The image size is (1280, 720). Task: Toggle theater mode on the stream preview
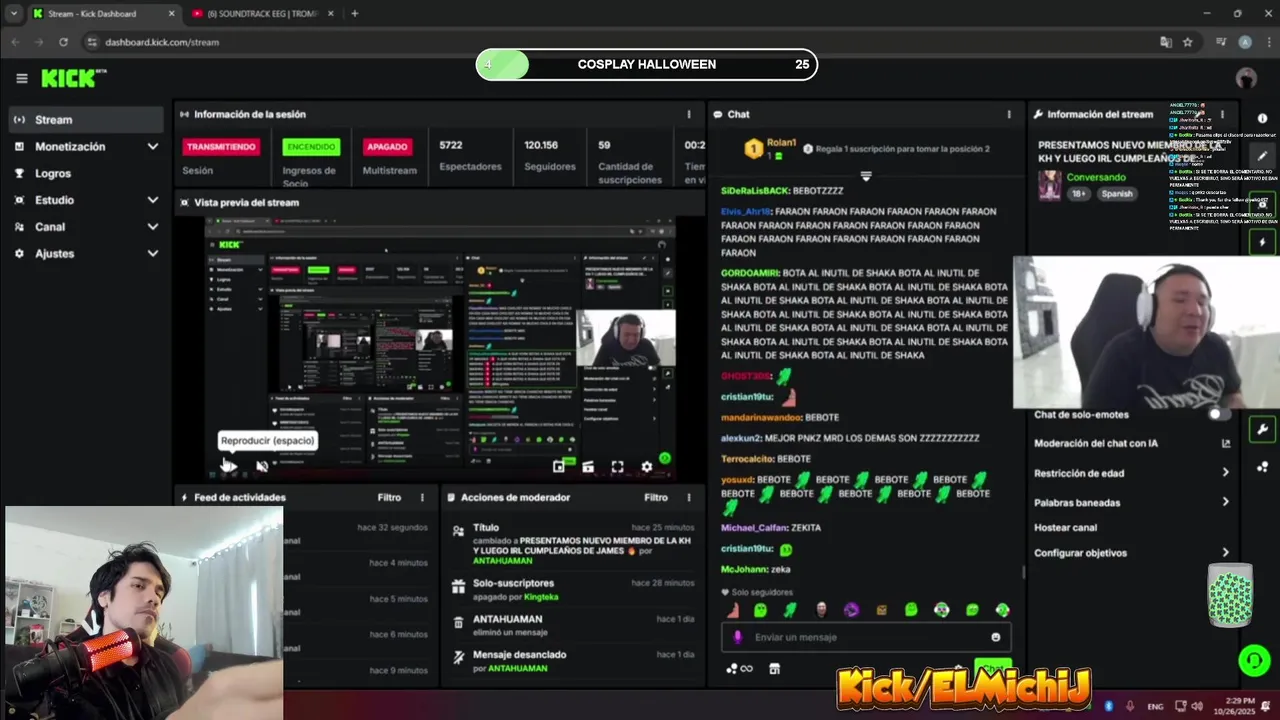click(588, 466)
